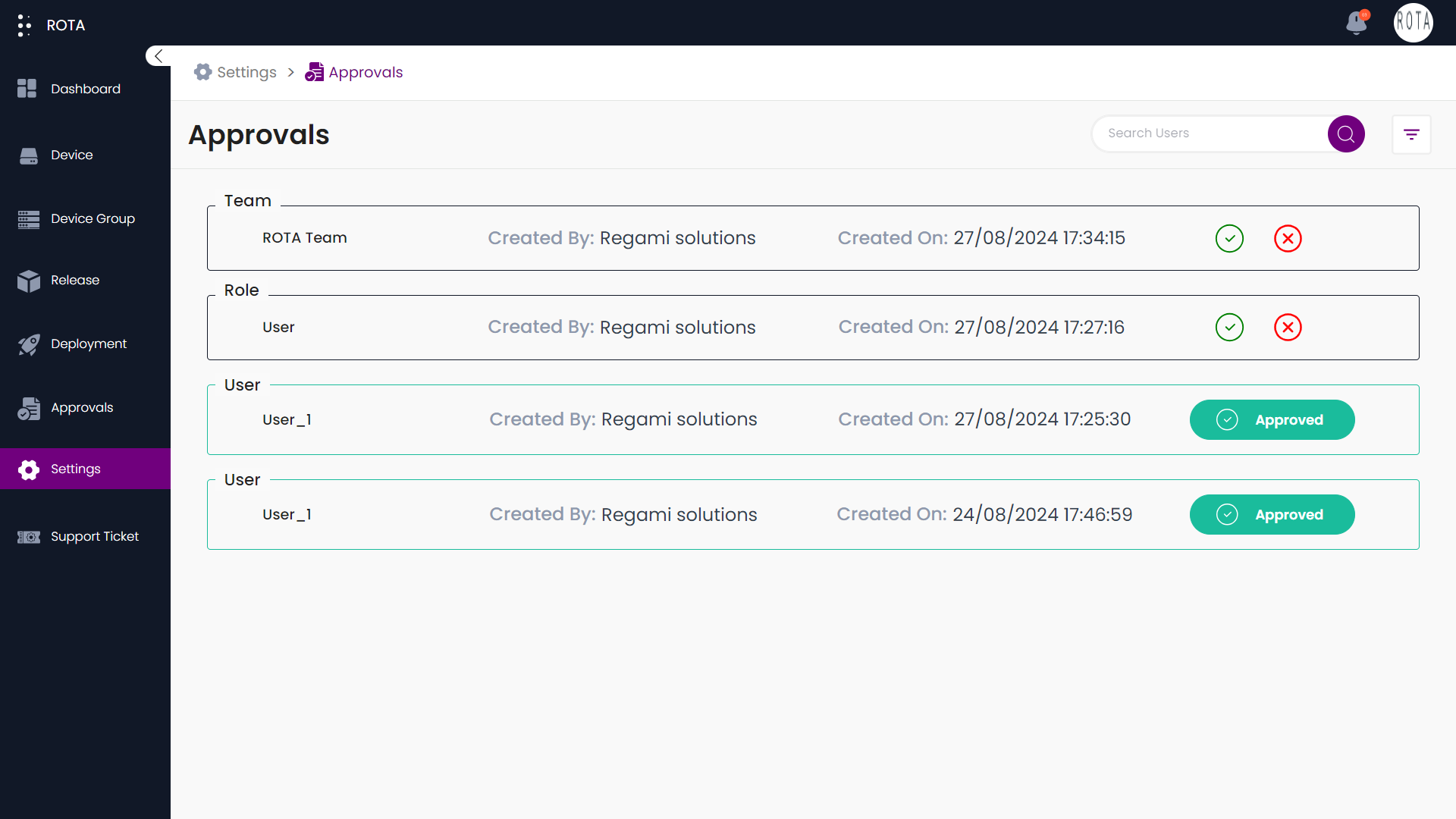Image resolution: width=1456 pixels, height=819 pixels.
Task: Open Support Ticket page
Action: coord(94,536)
